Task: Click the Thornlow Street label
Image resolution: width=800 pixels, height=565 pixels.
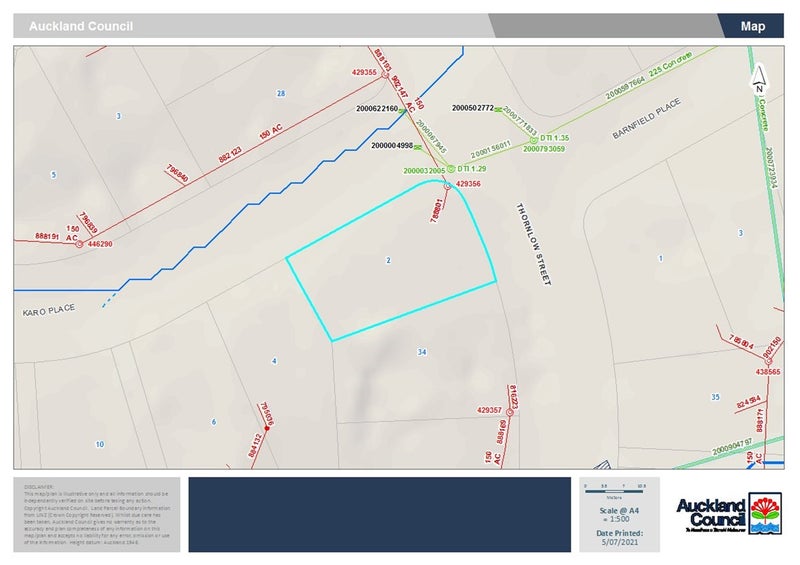Action: tap(532, 245)
